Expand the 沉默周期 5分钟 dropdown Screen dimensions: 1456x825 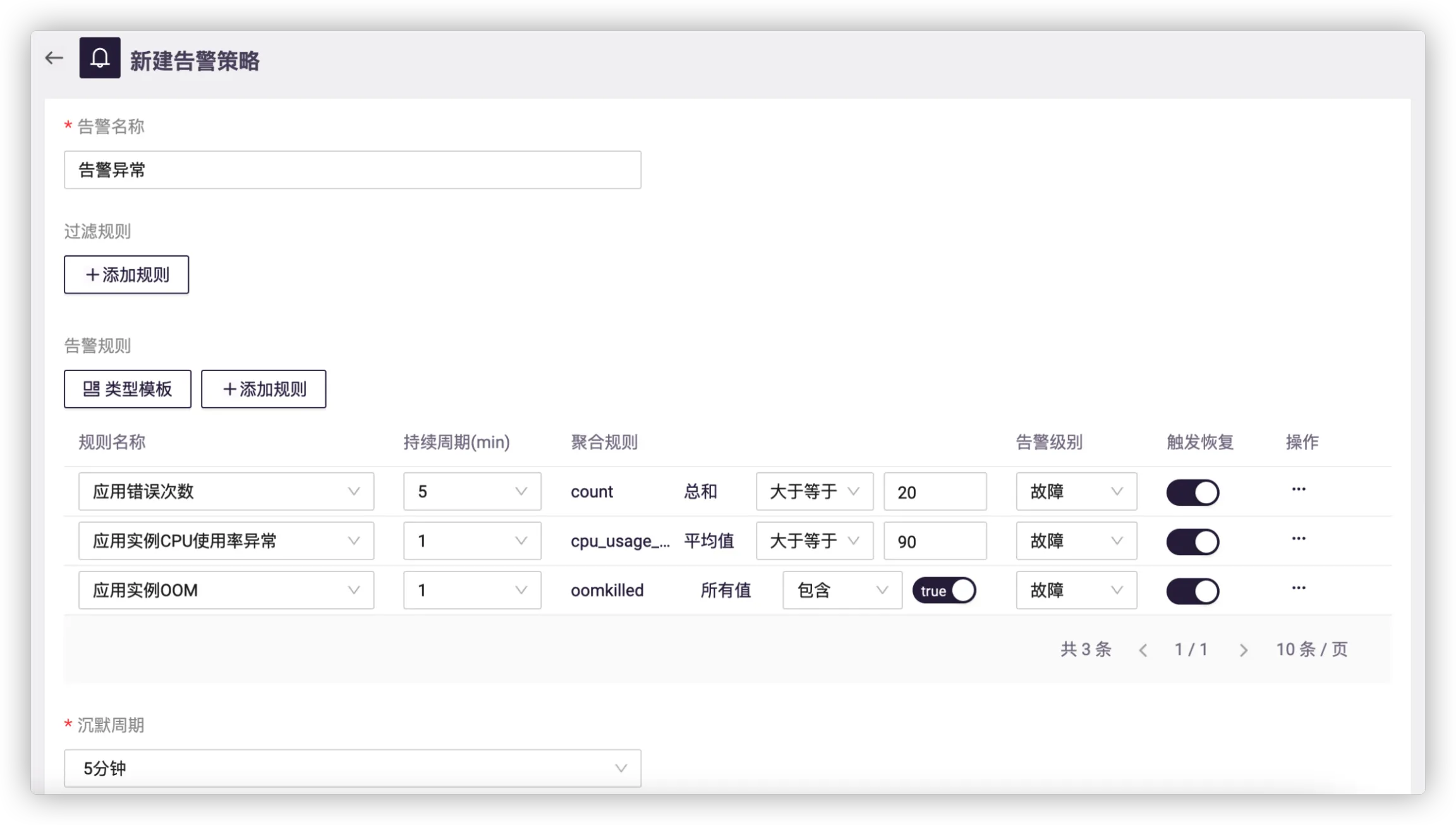pos(352,768)
